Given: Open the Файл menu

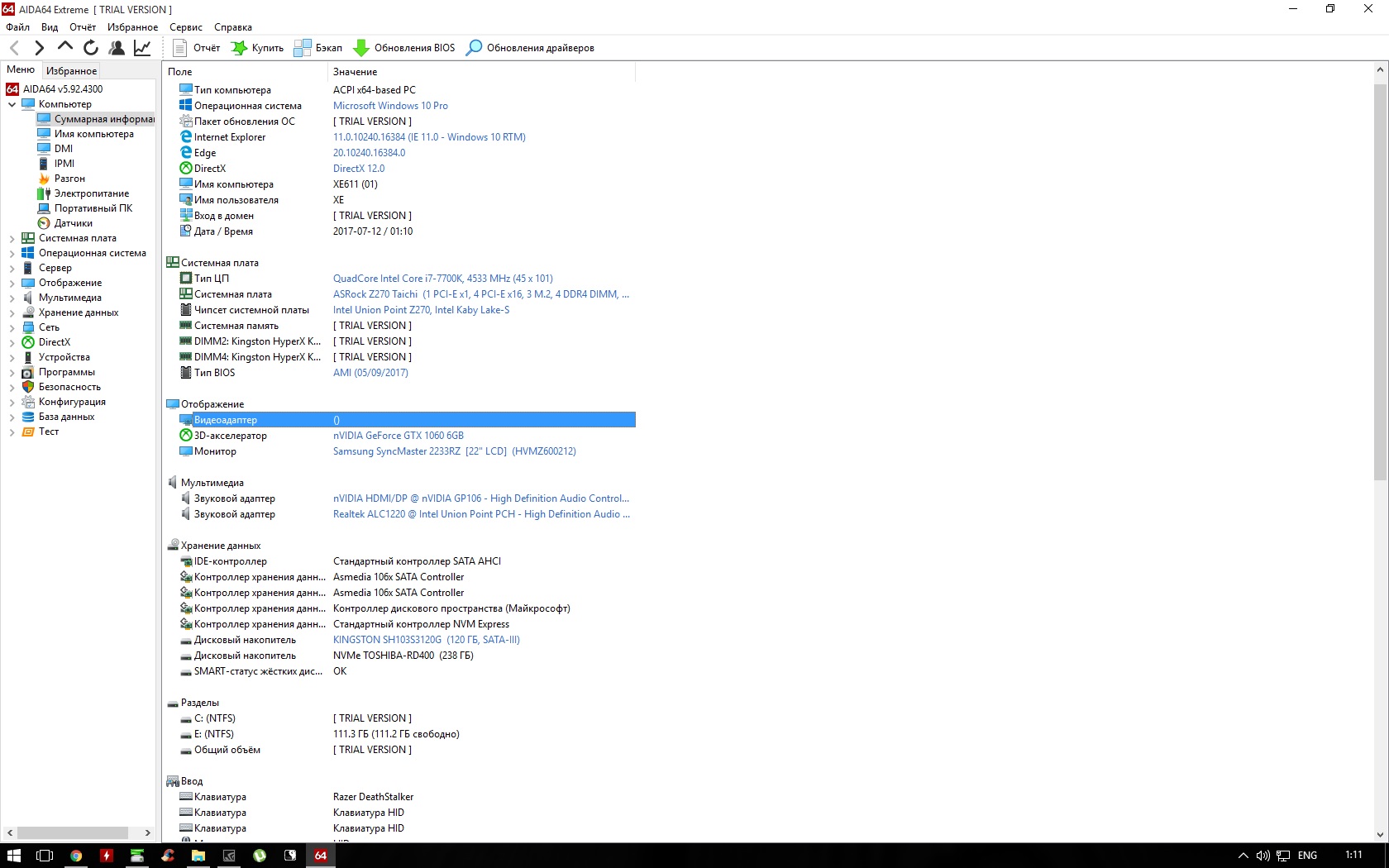Looking at the screenshot, I should point(17,27).
